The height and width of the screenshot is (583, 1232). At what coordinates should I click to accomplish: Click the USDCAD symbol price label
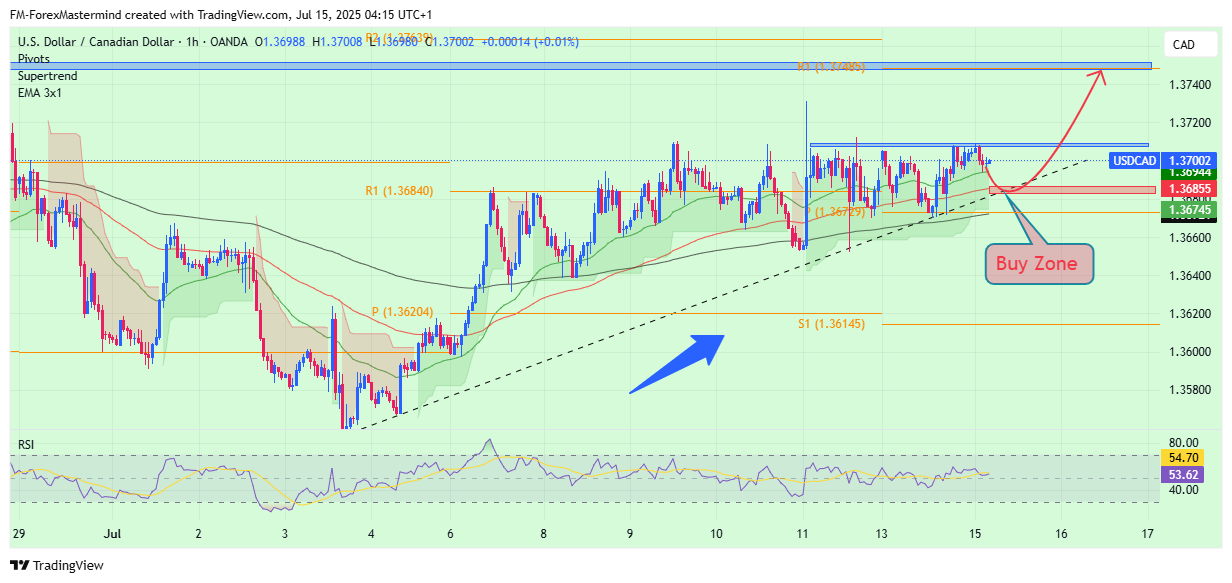[1135, 161]
